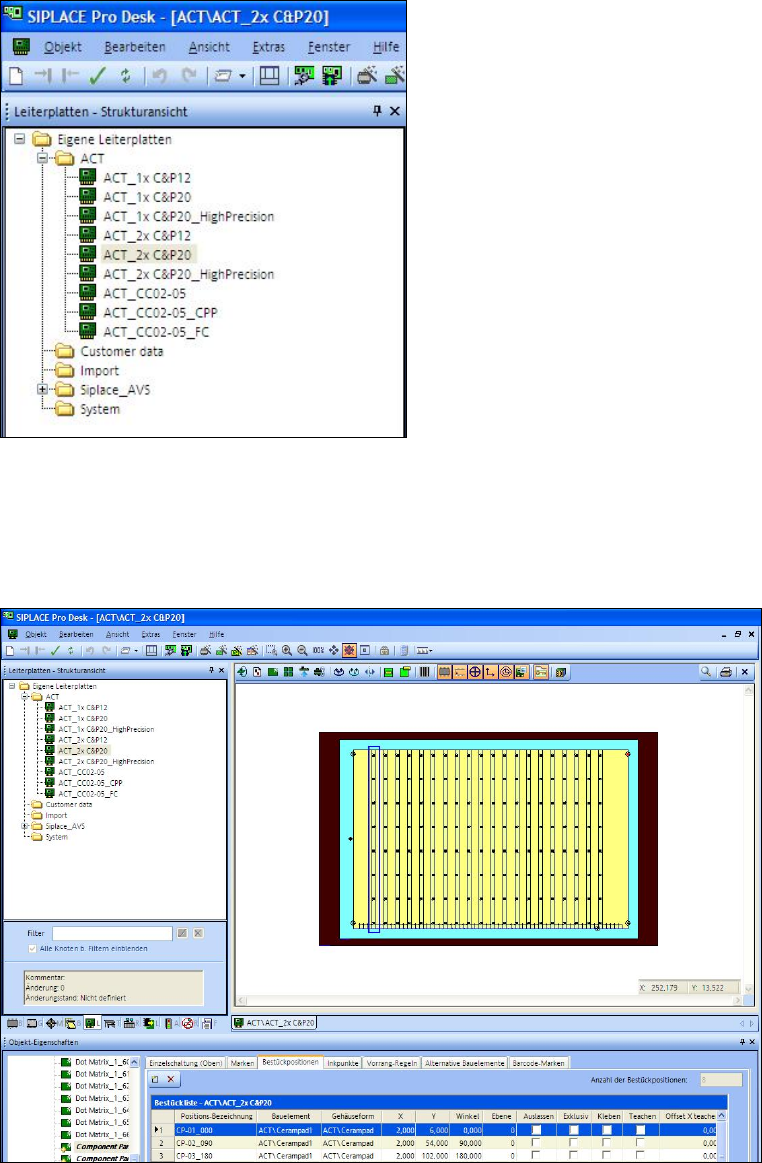
Task: Pin the Leiterplatten panel in the enlarged crop
Action: pos(377,111)
